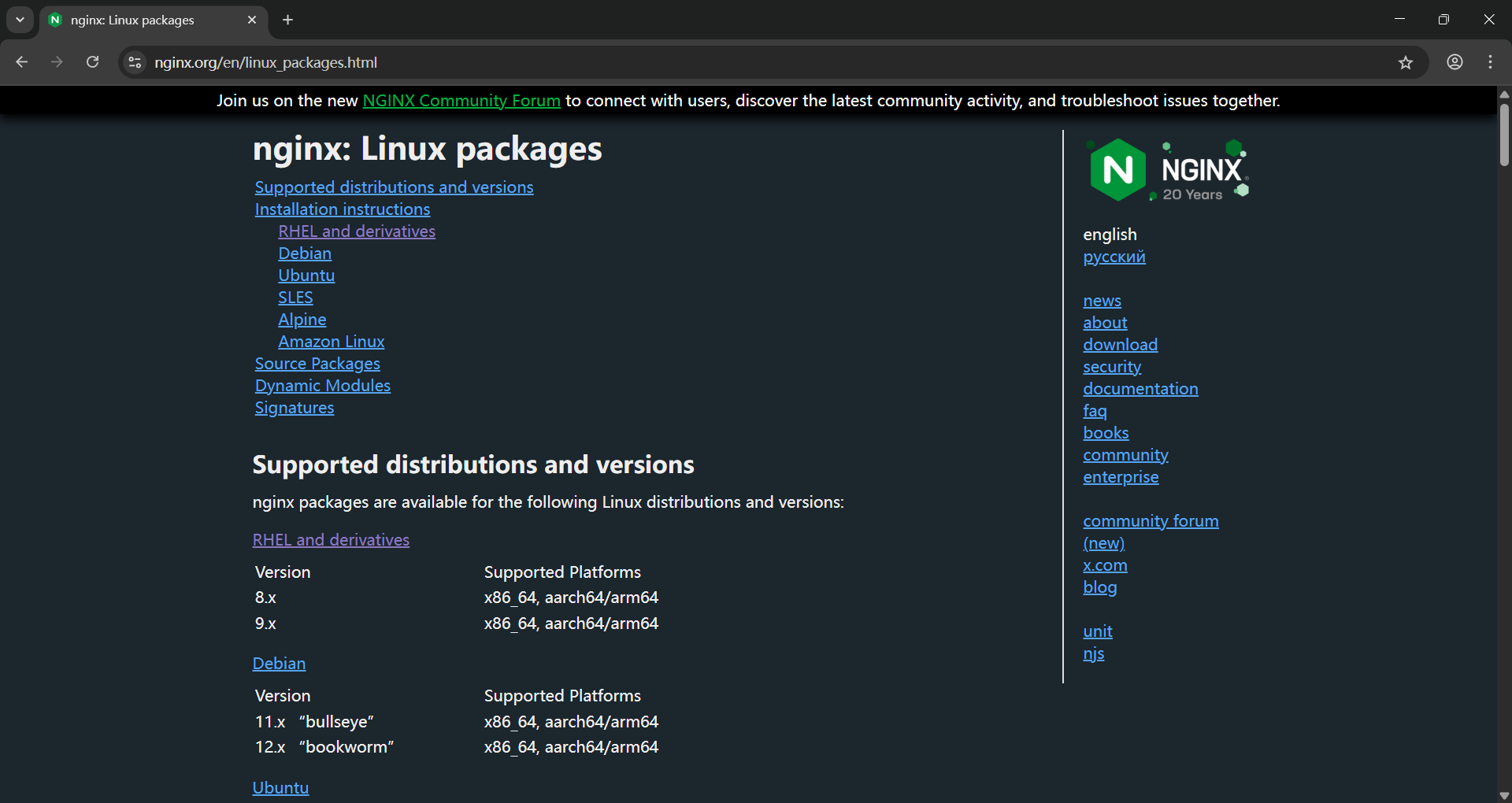
Task: Bookmark this page with the star icon
Action: tap(1406, 62)
